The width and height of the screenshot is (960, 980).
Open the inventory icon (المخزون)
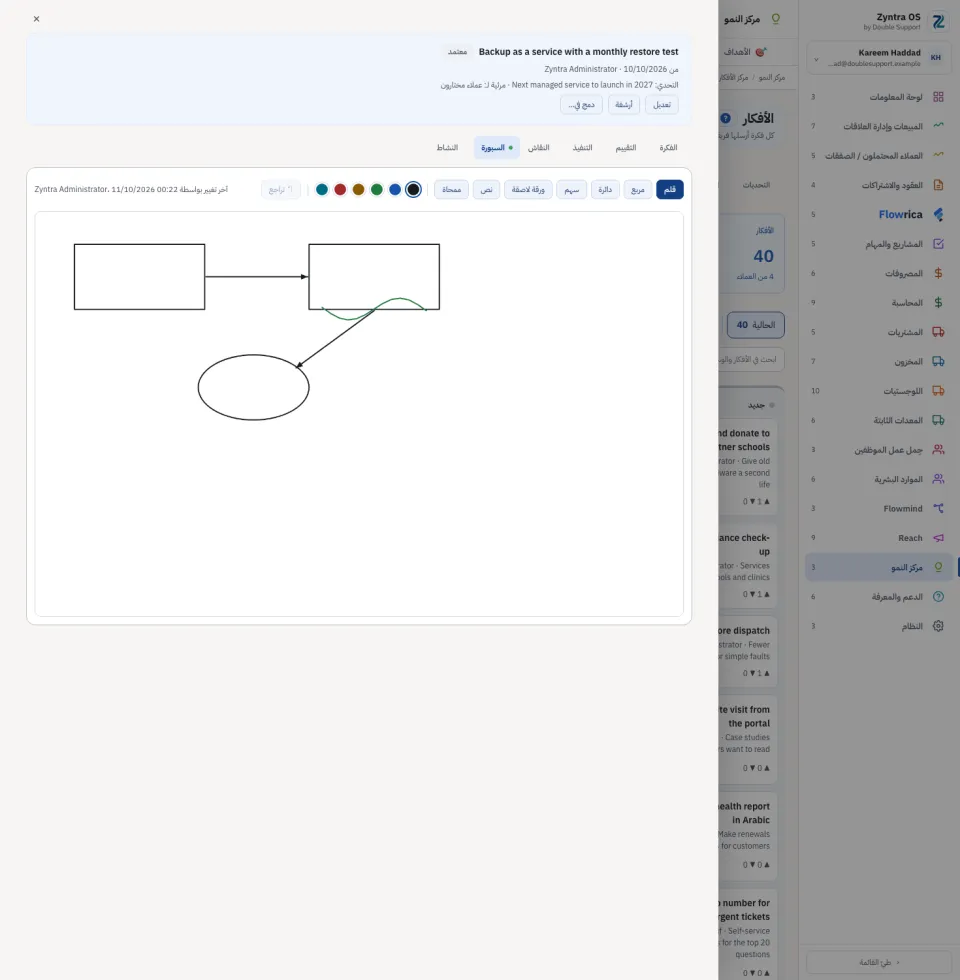tap(938, 361)
